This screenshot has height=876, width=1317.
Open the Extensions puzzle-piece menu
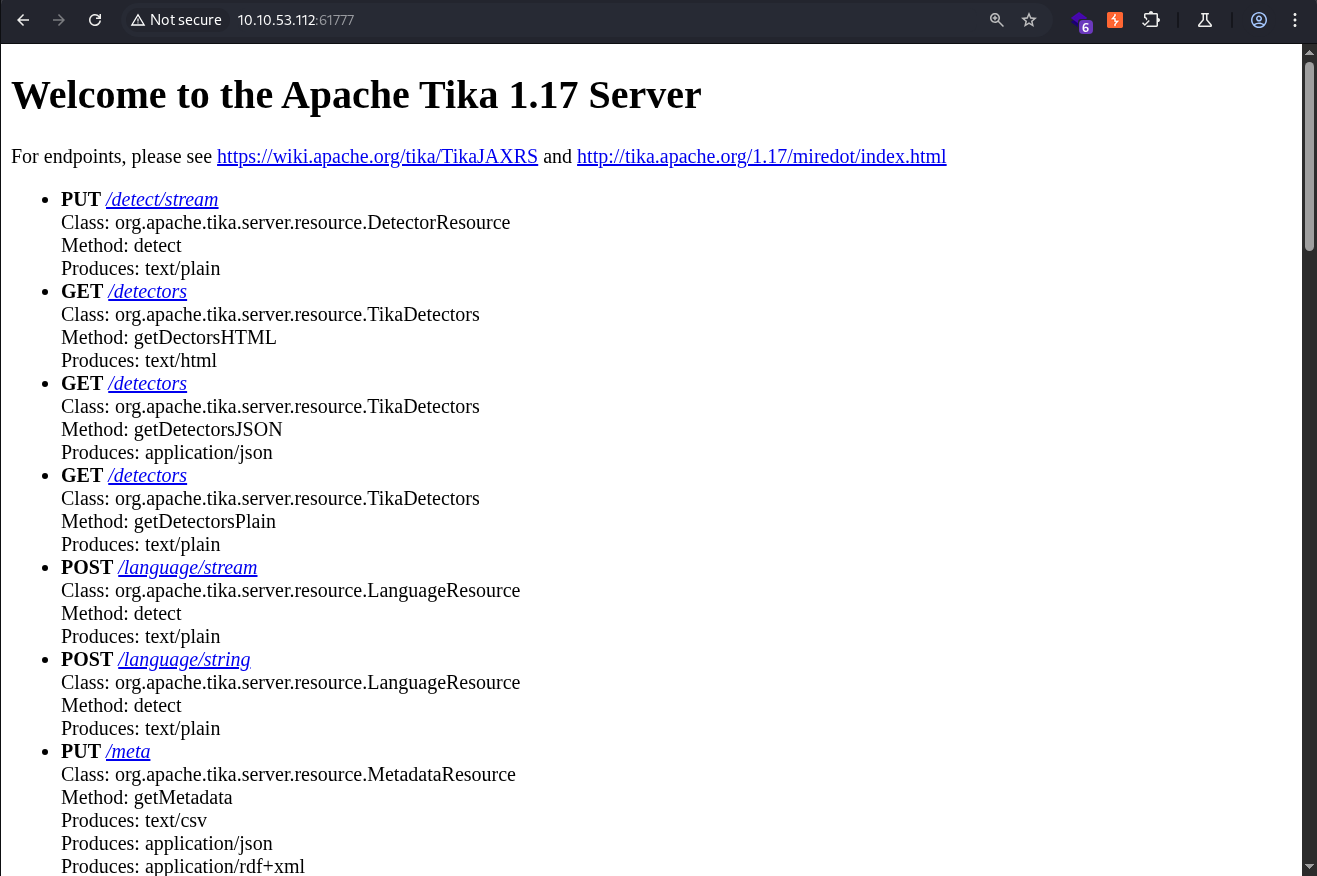[1151, 20]
